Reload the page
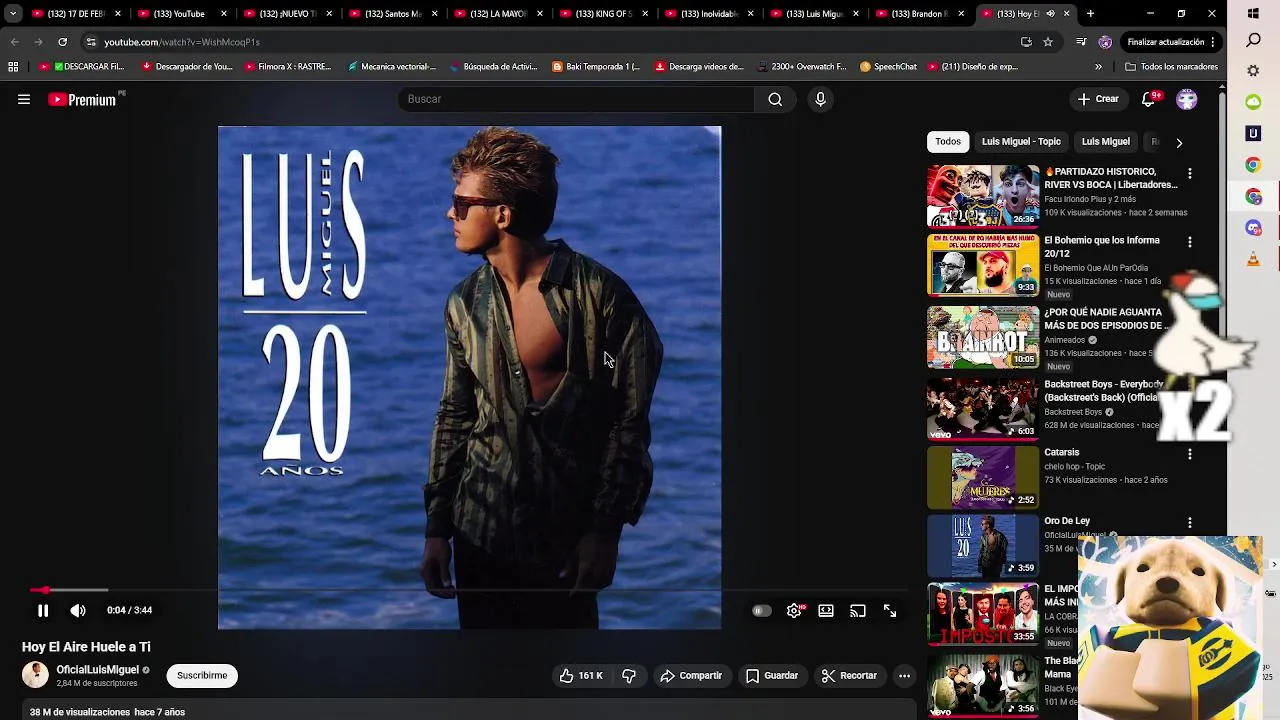1280x720 pixels. [62, 42]
